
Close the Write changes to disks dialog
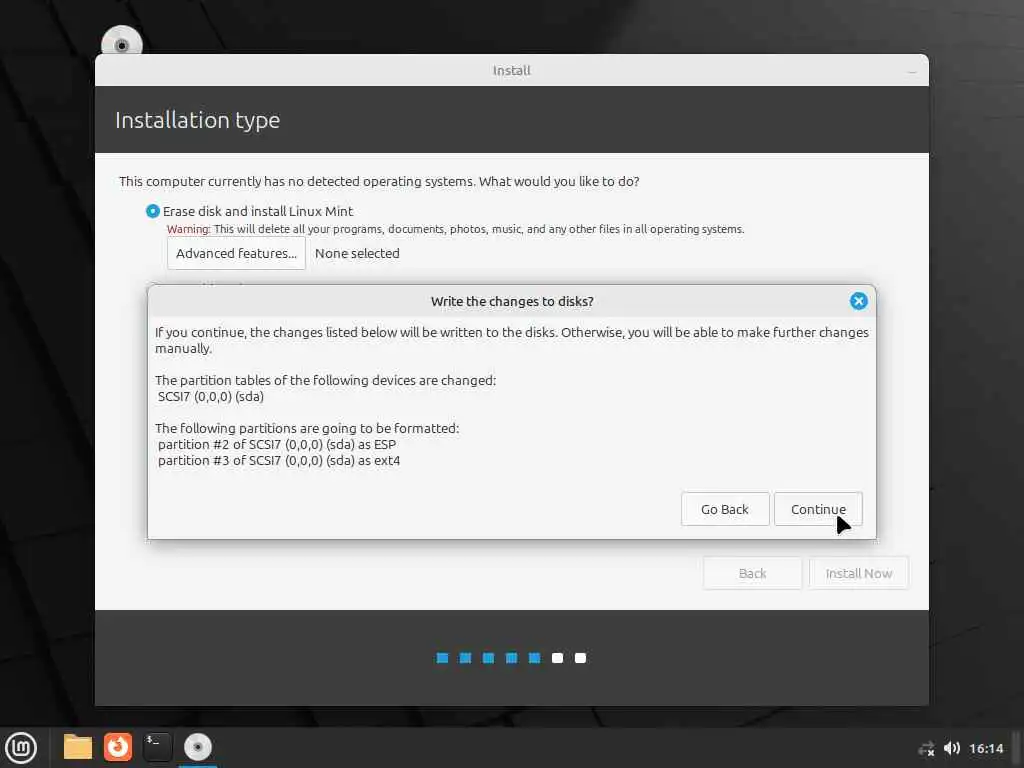pos(858,301)
